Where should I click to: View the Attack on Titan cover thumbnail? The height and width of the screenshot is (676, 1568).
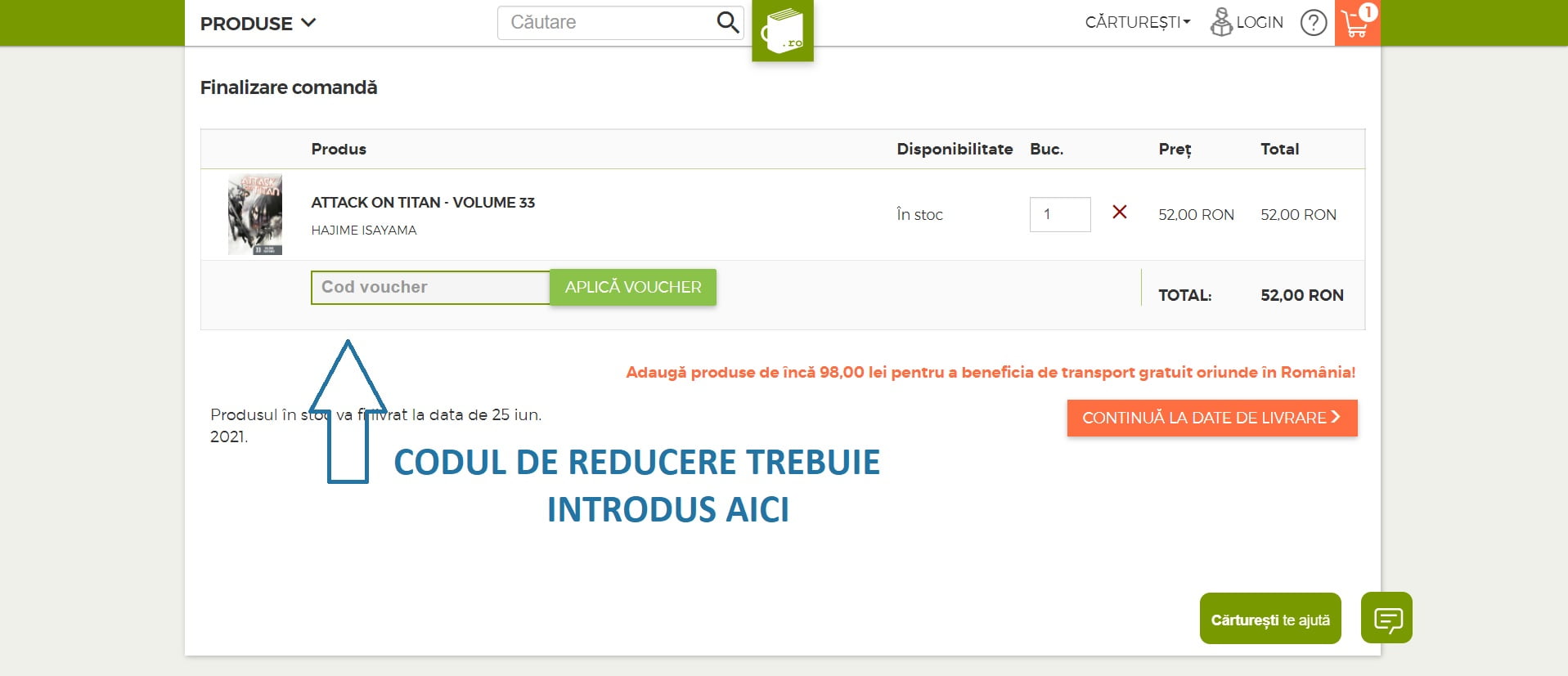pyautogui.click(x=255, y=214)
